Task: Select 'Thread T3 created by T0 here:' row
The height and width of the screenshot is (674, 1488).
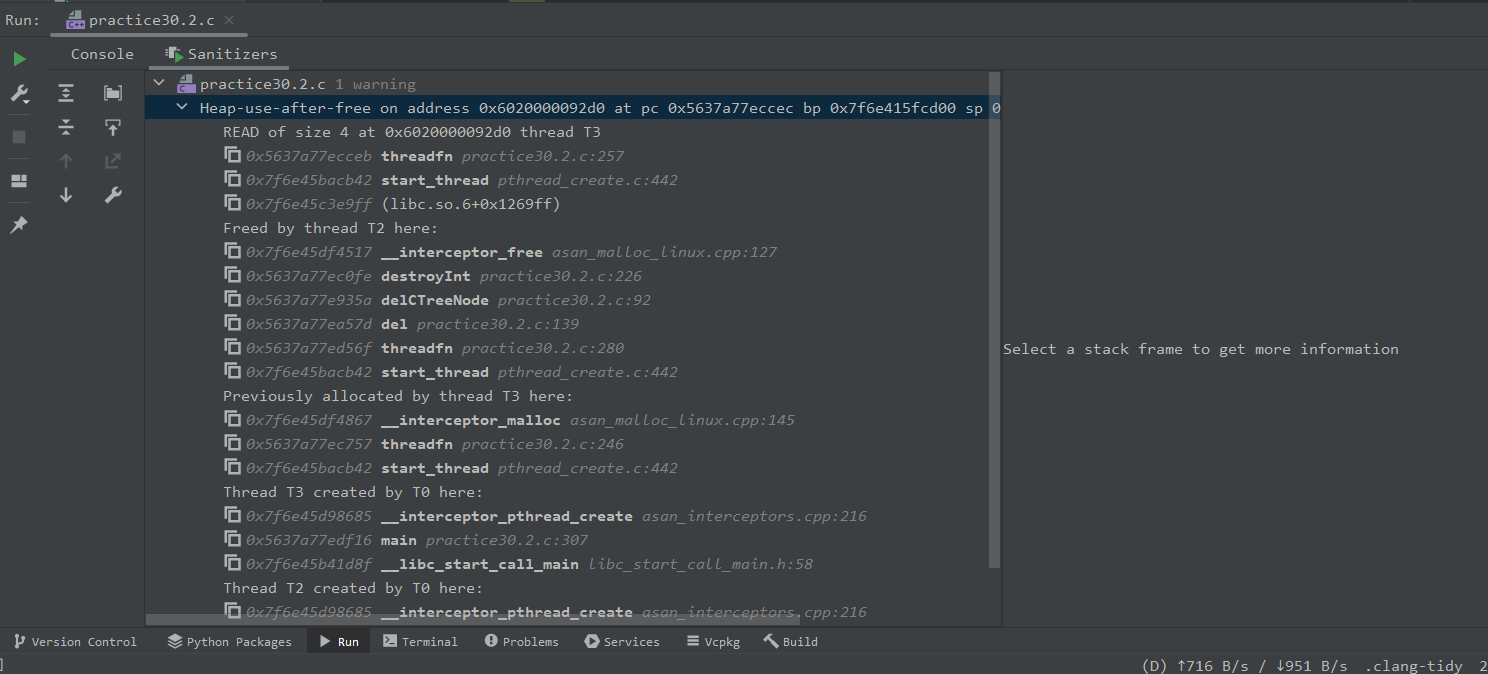Action: [353, 492]
